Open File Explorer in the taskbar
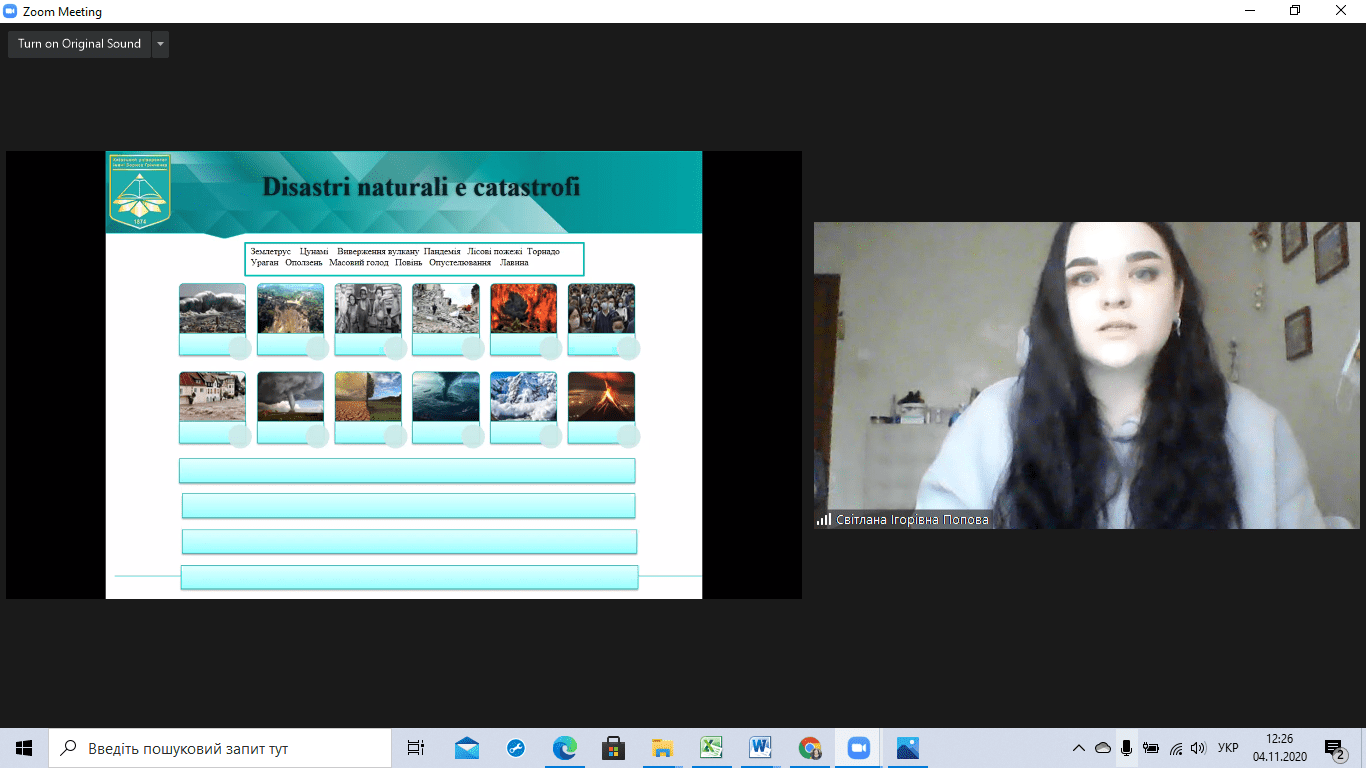1366x768 pixels. (x=662, y=748)
